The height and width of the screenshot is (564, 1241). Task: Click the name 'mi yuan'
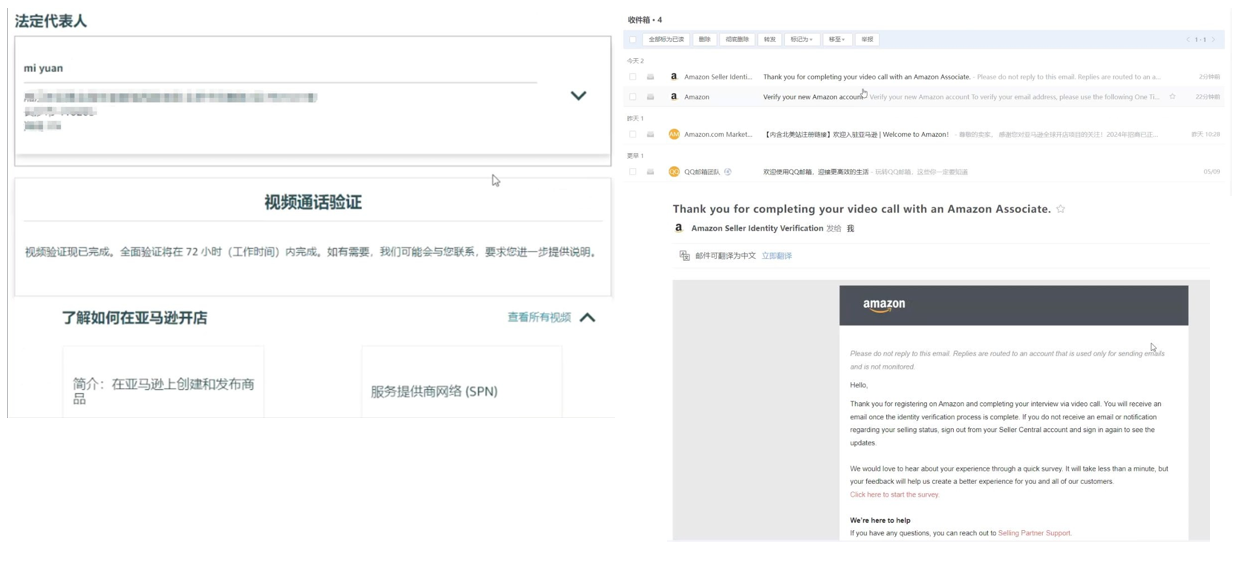click(43, 68)
